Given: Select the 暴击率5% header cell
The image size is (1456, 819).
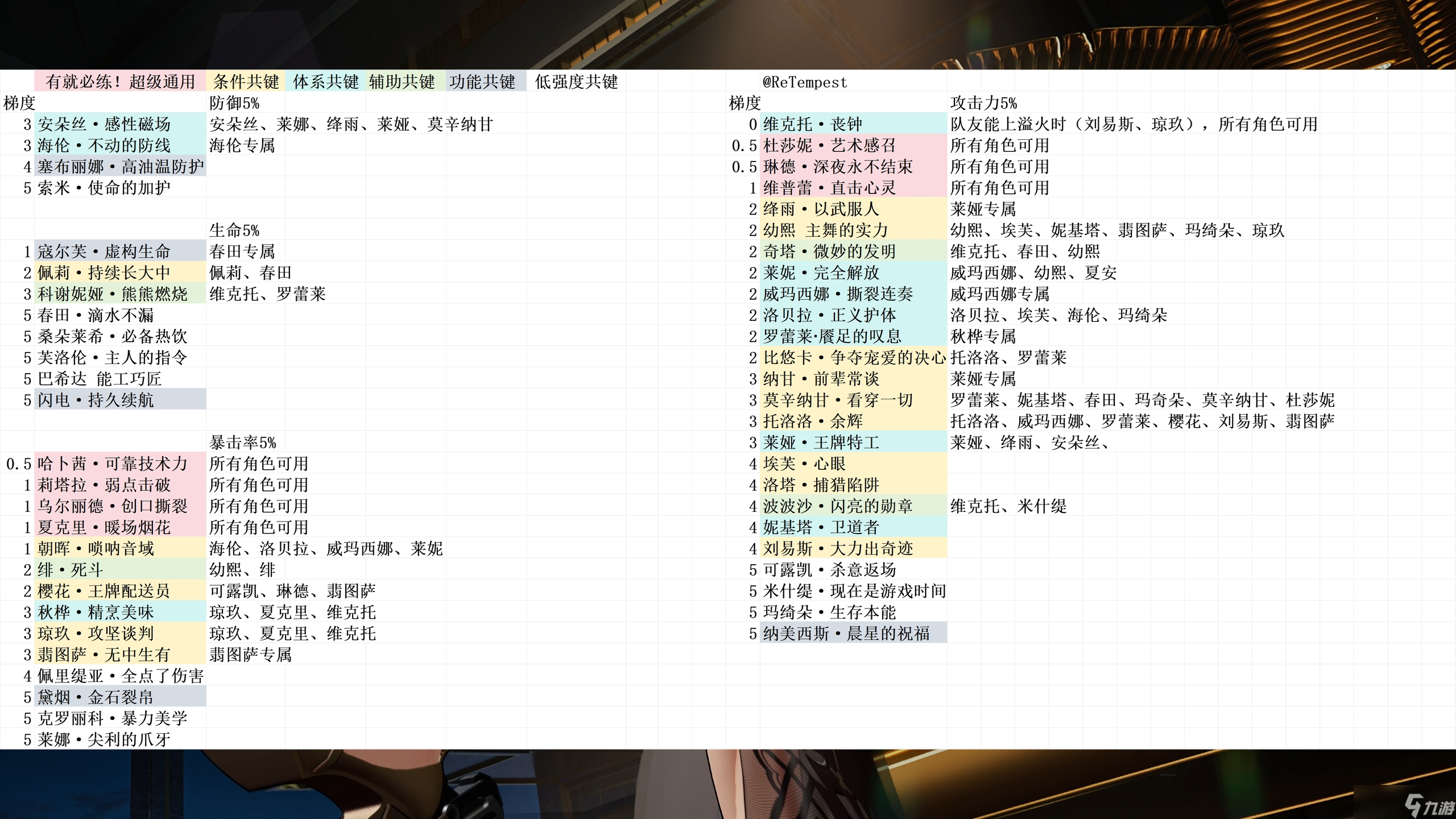Looking at the screenshot, I should (243, 442).
